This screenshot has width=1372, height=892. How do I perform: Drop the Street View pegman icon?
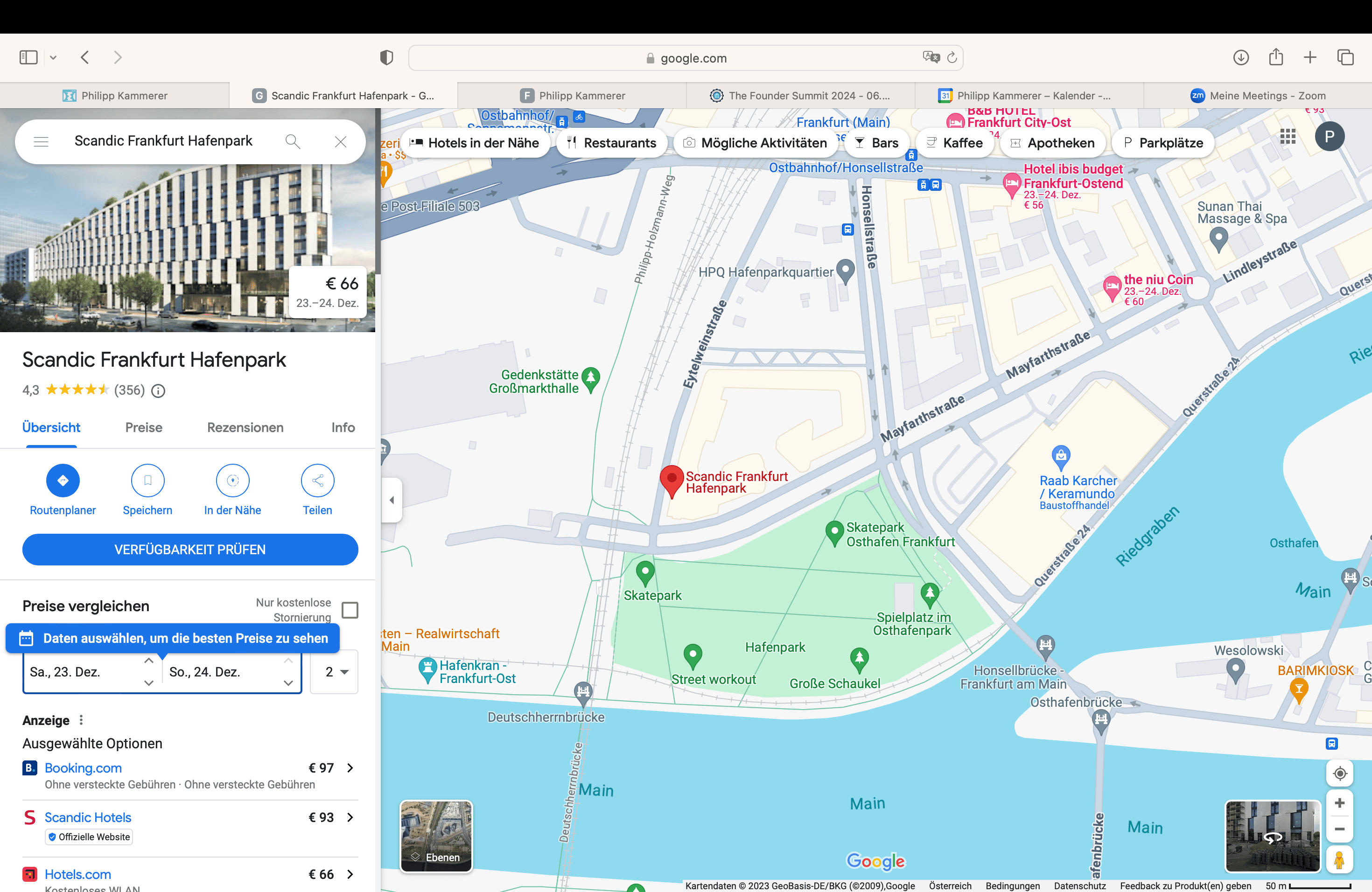coord(1339,861)
